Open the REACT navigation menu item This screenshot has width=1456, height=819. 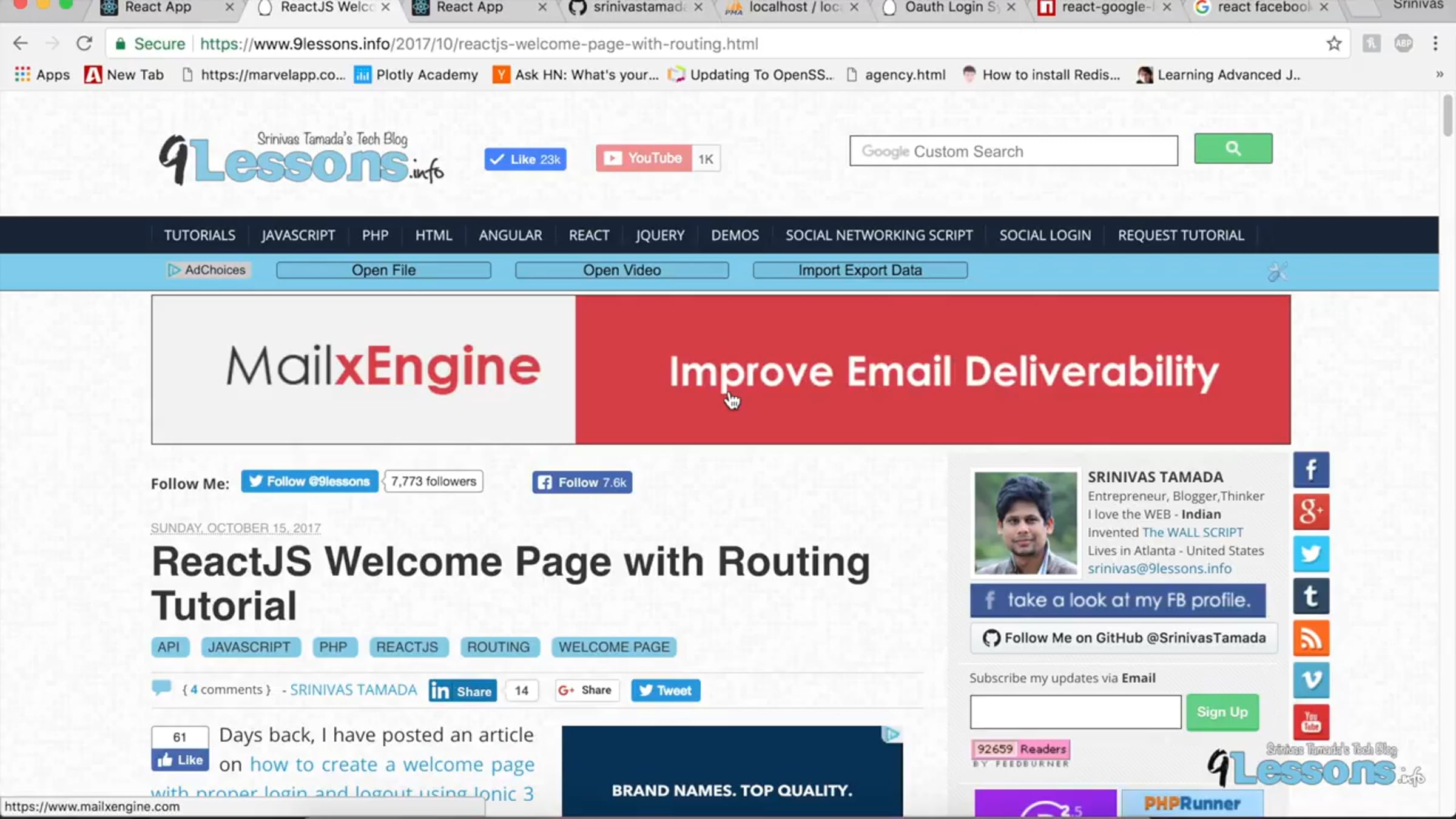588,235
